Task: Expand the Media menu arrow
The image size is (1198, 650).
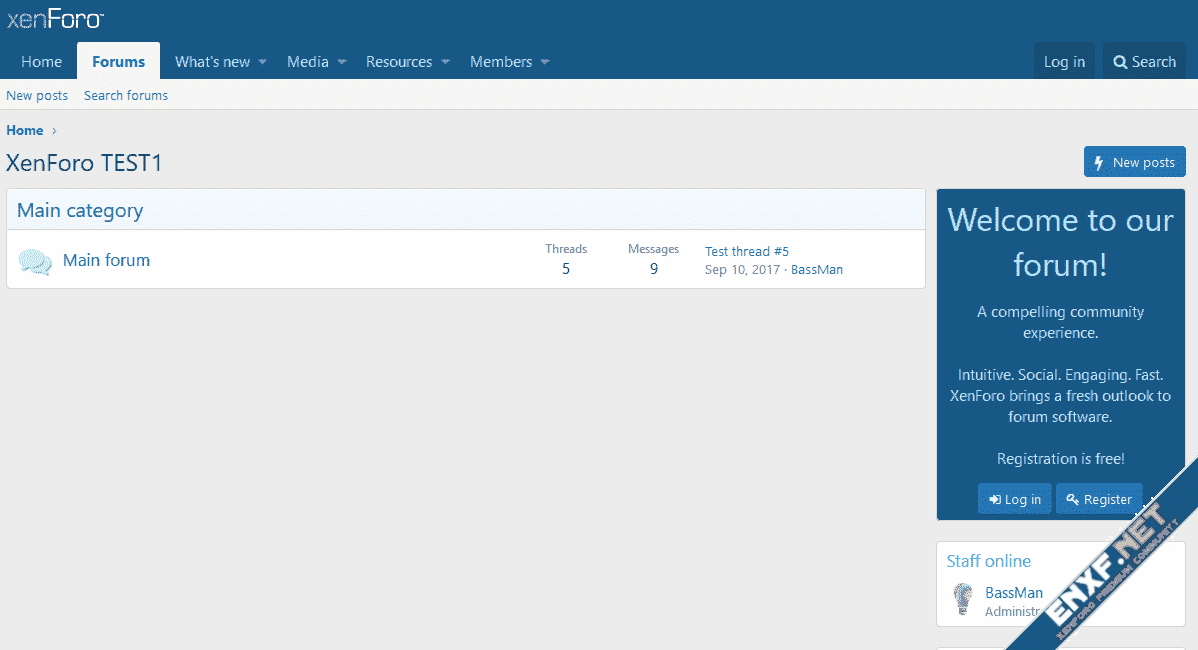Action: click(x=341, y=62)
